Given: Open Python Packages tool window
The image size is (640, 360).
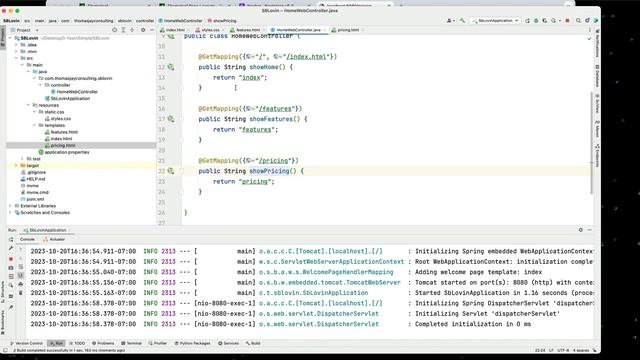Looking at the screenshot, I should pyautogui.click(x=192, y=343).
